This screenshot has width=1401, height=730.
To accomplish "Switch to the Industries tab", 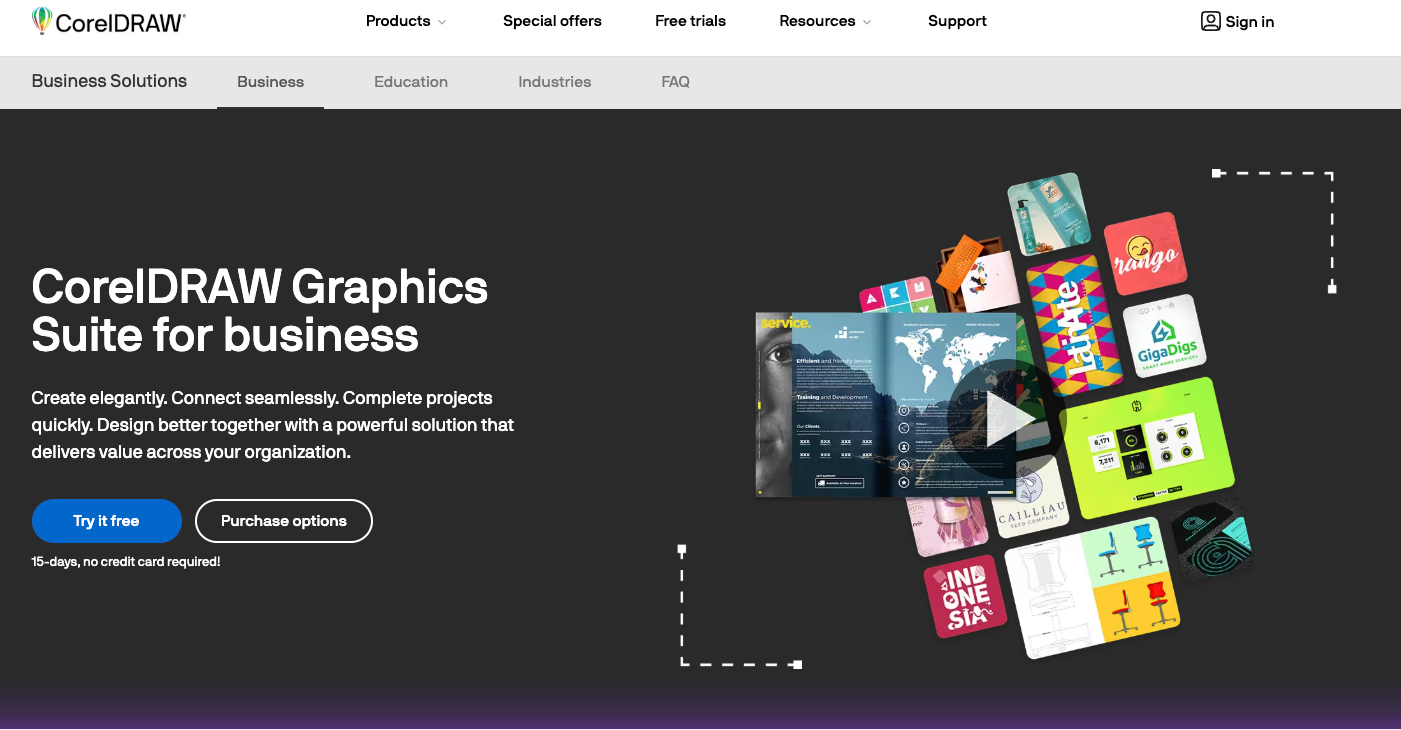I will [x=555, y=82].
